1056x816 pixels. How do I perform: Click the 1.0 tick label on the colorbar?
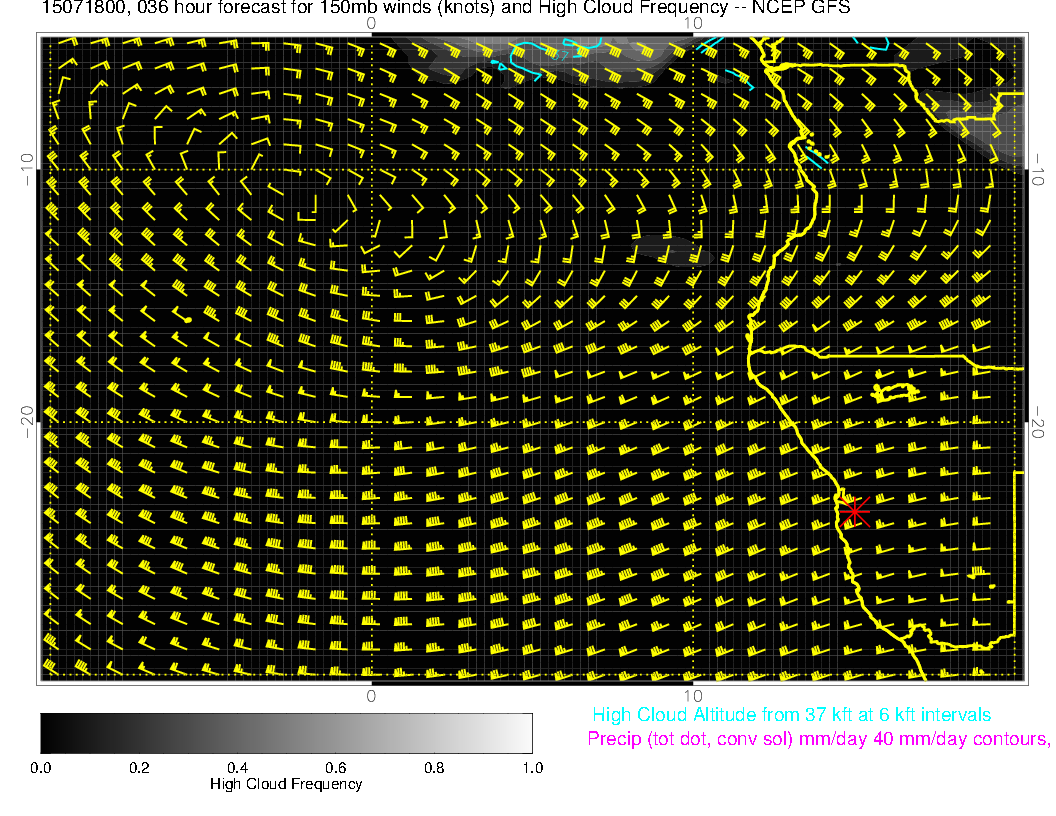pos(532,768)
